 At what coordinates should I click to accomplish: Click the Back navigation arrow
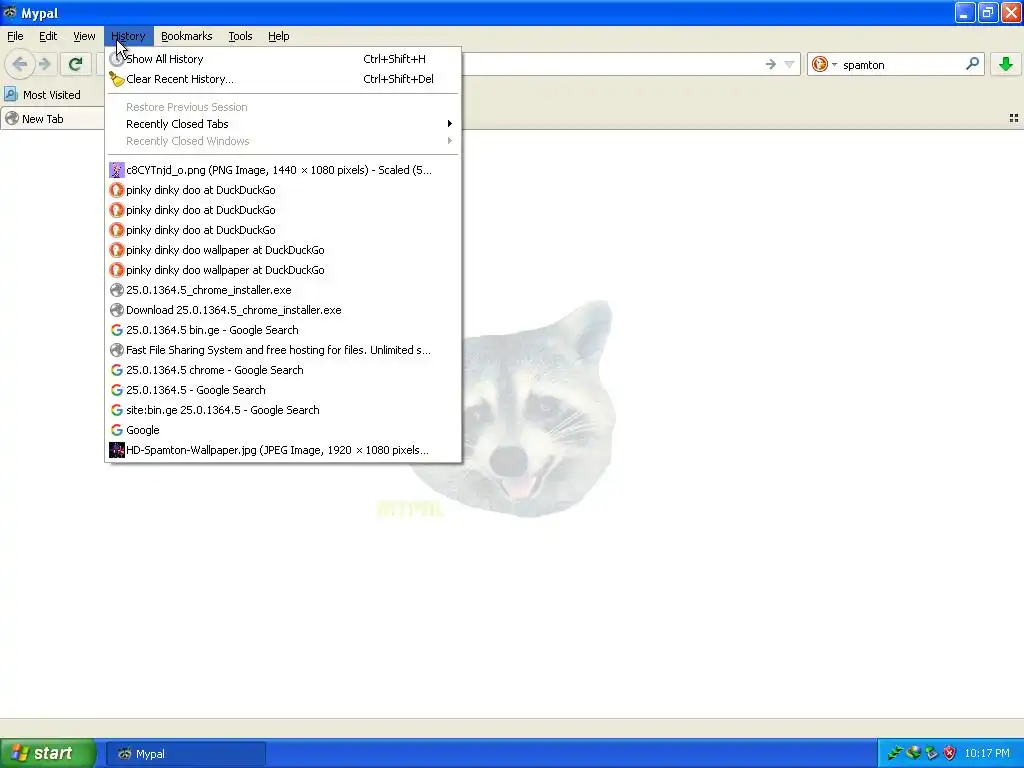click(x=20, y=64)
